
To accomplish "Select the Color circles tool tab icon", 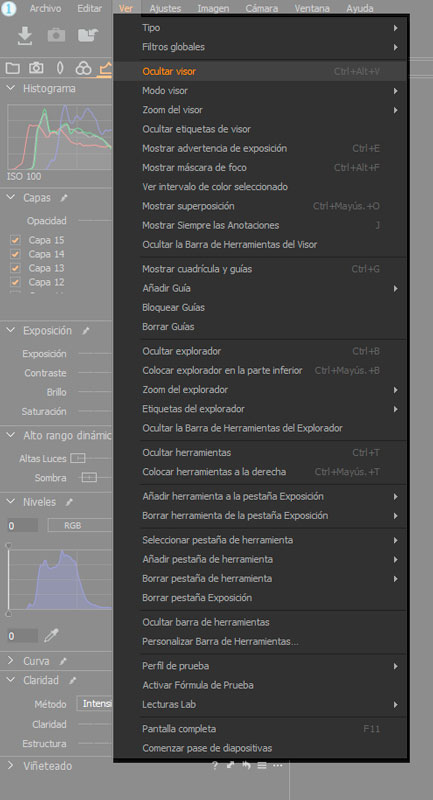I will [x=83, y=68].
